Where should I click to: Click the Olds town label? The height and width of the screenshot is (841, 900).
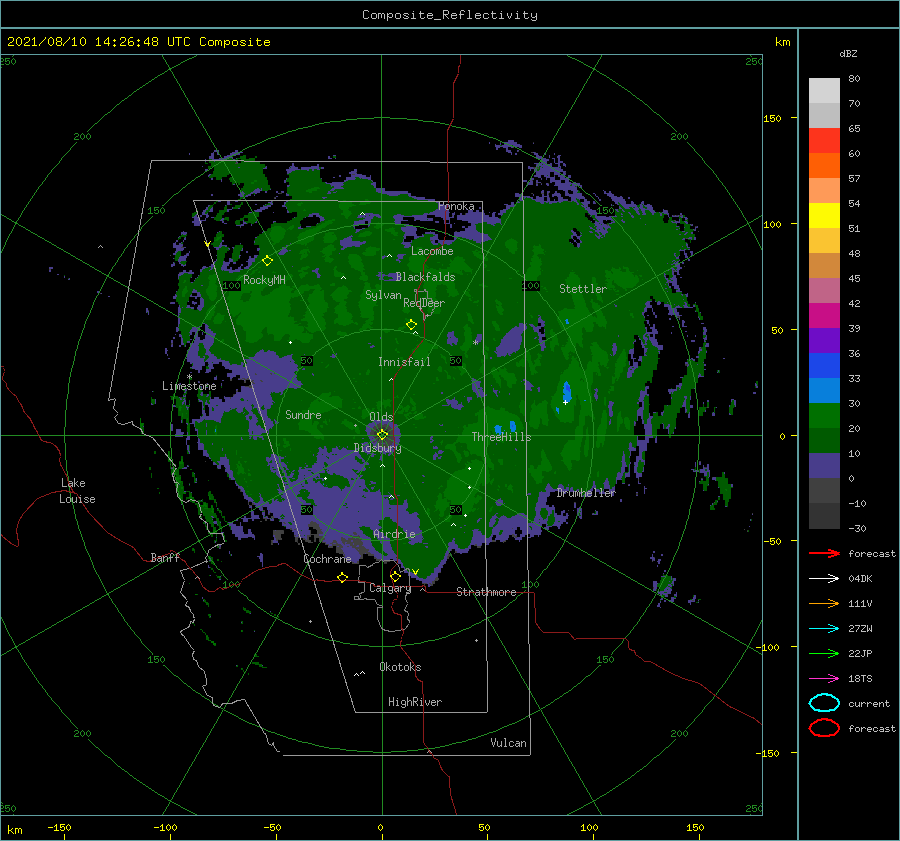pos(381,417)
